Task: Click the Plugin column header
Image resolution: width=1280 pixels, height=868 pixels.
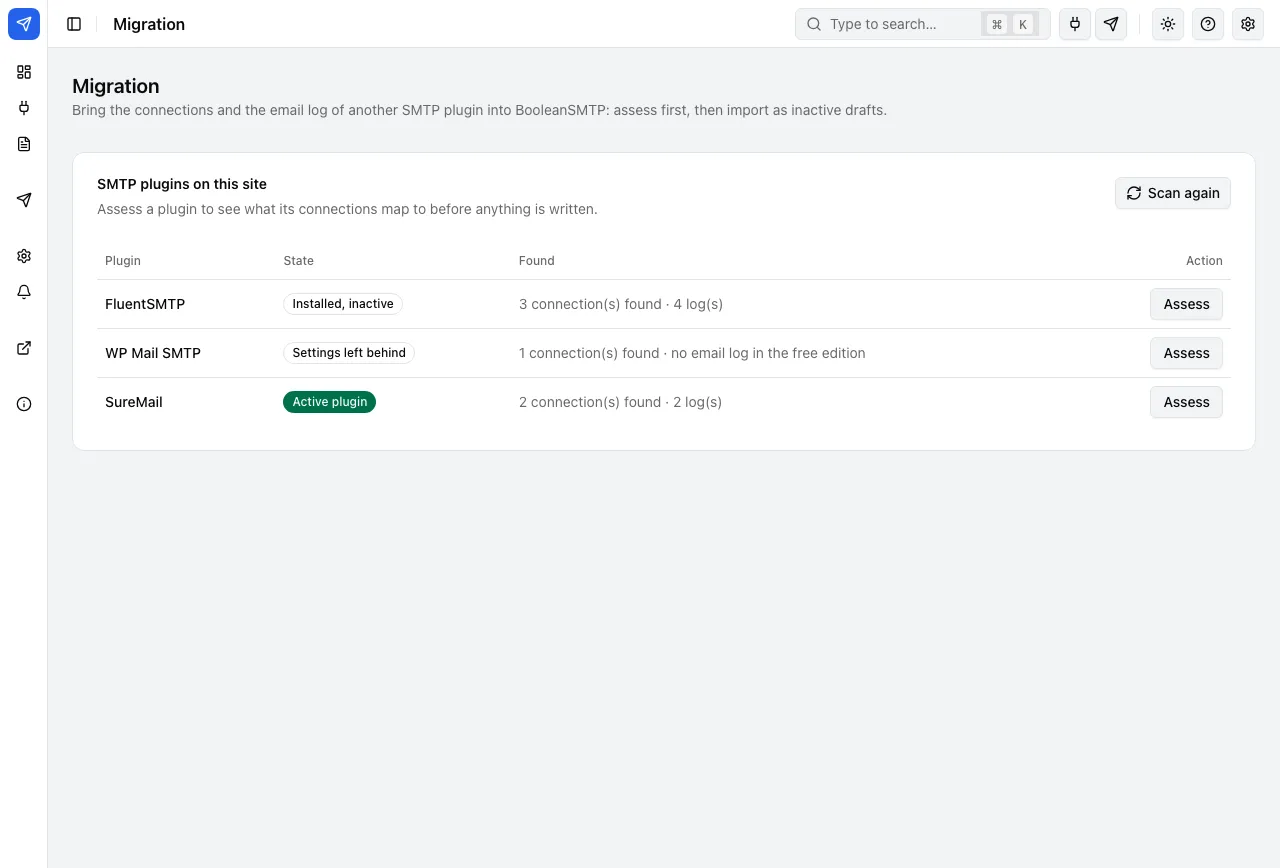Action: (x=123, y=261)
